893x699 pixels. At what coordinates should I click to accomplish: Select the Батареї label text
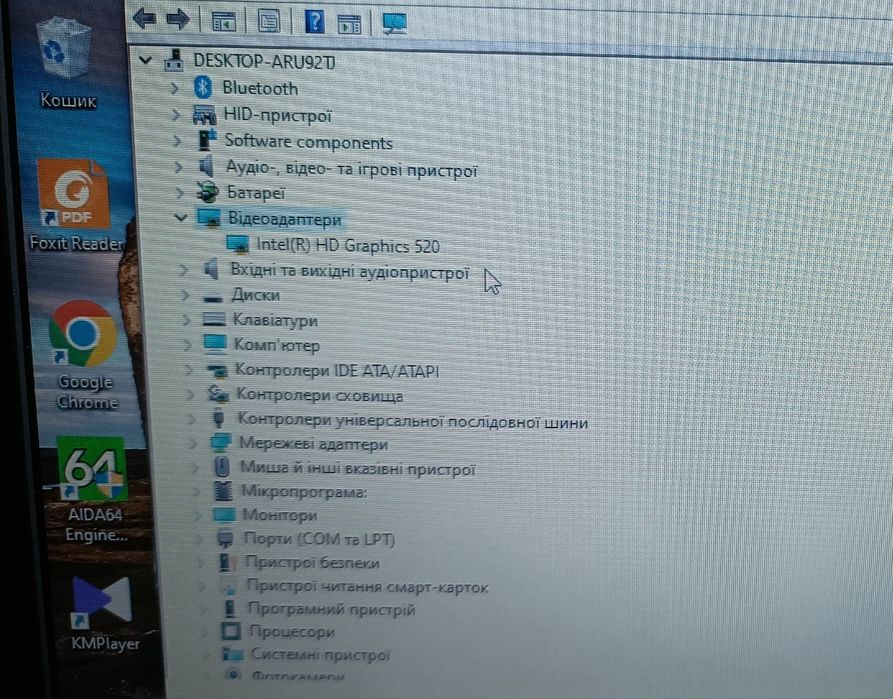point(256,193)
